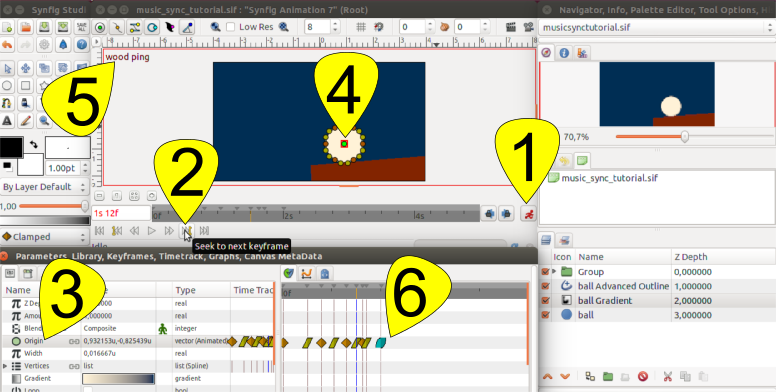Uncheck the Group layer visibility
This screenshot has height=392, width=776.
545,272
